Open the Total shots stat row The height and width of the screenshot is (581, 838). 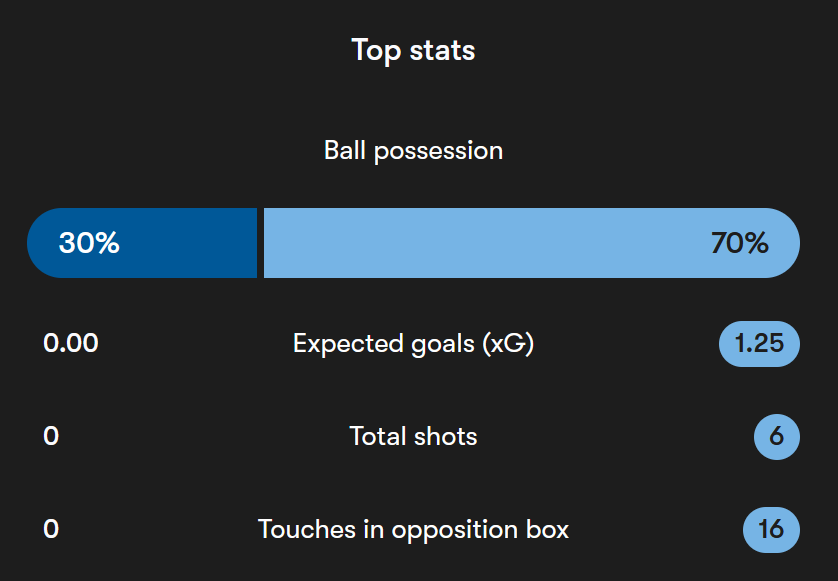(x=413, y=436)
